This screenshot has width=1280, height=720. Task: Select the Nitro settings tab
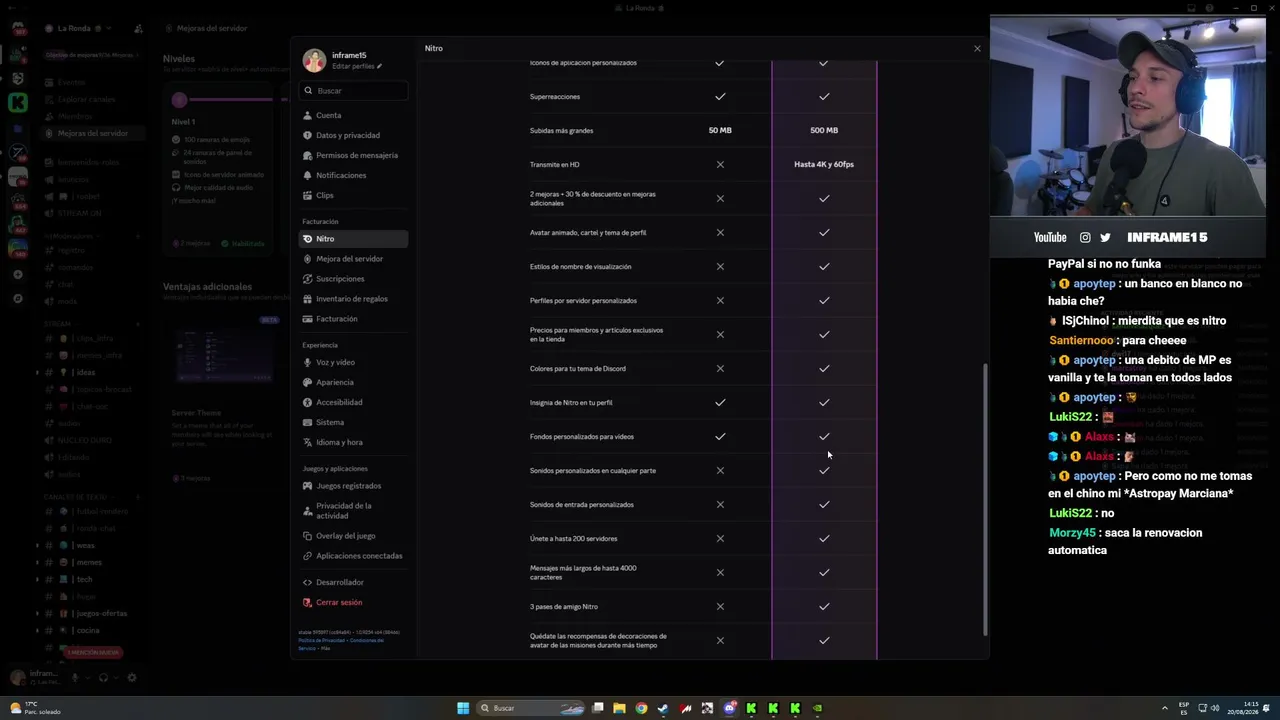(353, 239)
